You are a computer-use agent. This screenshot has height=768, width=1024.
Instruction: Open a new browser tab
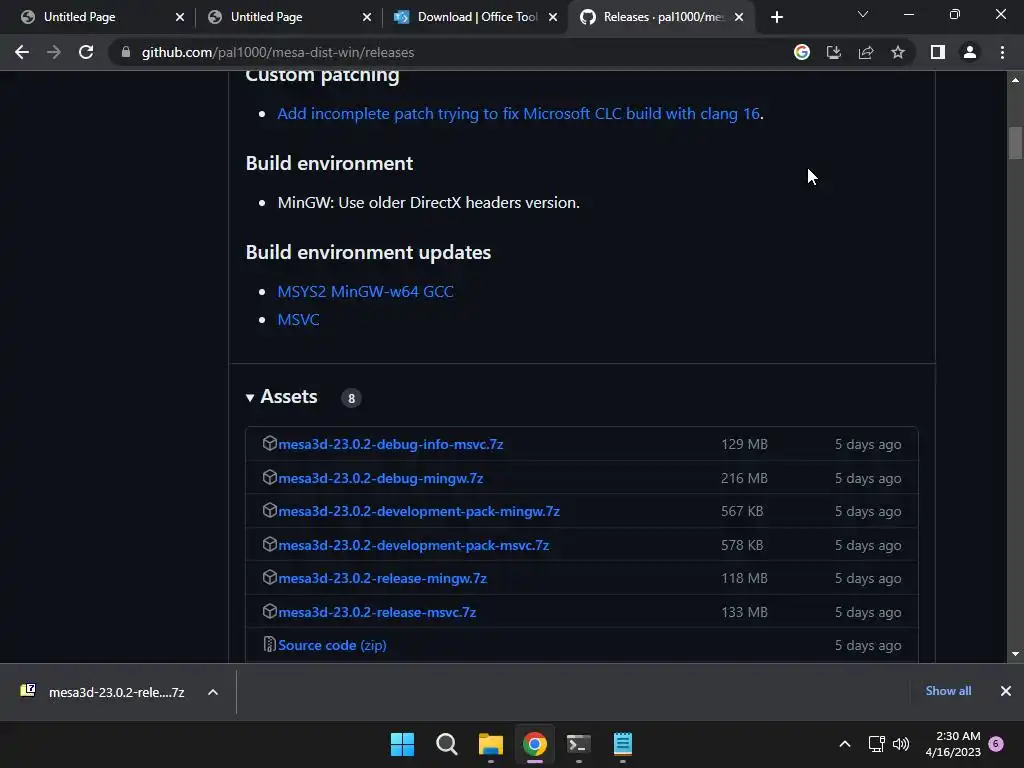(x=776, y=17)
